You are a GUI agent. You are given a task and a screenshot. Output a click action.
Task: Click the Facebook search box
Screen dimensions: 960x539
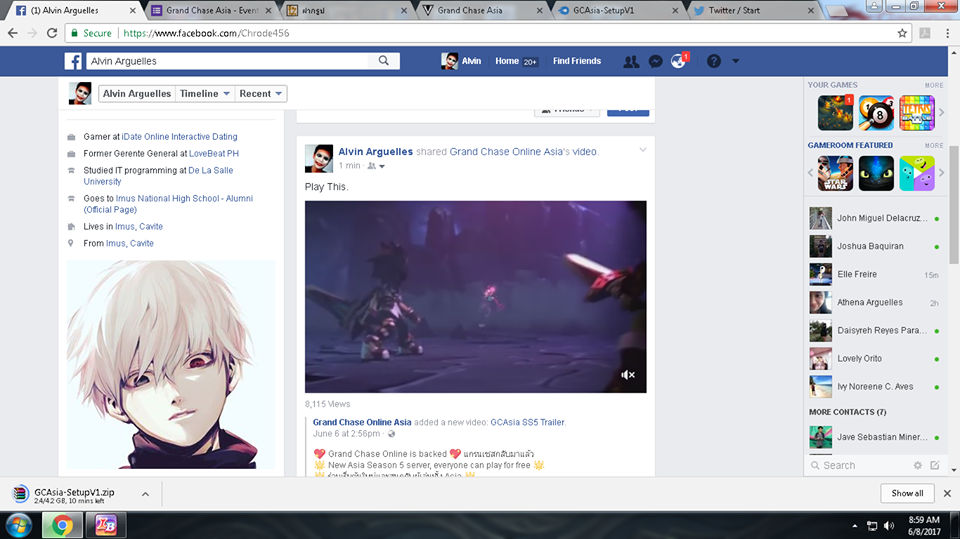(227, 61)
